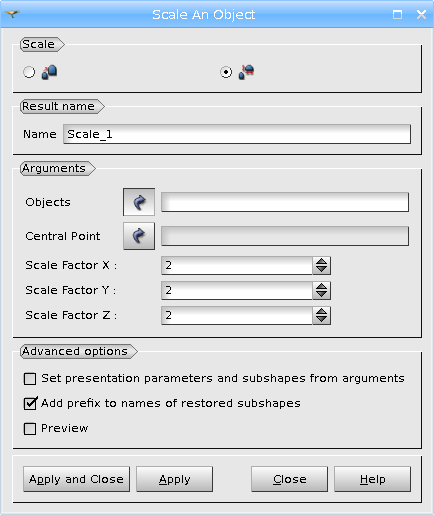434x515 pixels.
Task: Select the uniform scale mode icon
Action: pyautogui.click(x=49, y=72)
